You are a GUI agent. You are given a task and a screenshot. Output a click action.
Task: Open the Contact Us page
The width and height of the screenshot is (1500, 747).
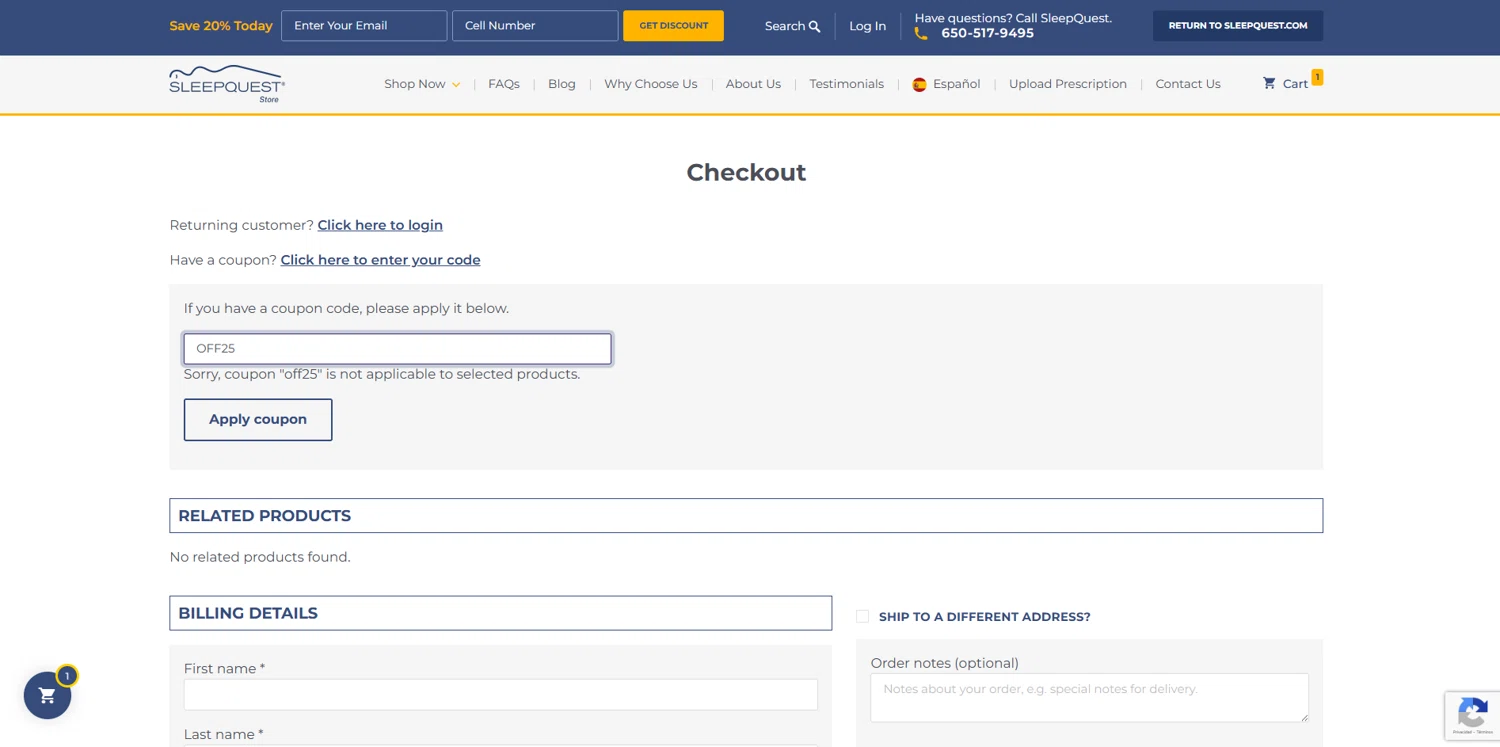point(1188,84)
